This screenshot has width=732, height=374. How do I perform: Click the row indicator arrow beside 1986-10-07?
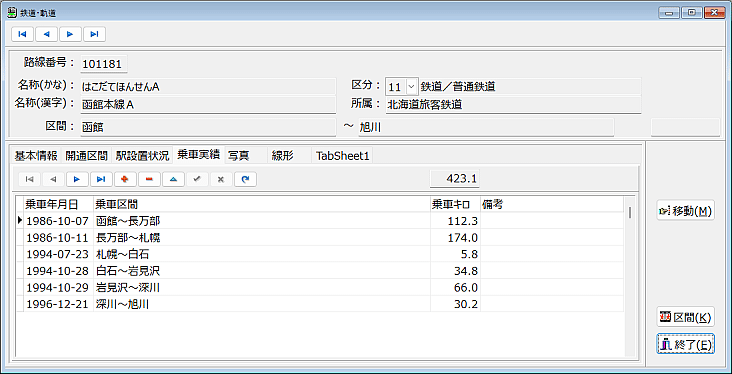tap(20, 220)
